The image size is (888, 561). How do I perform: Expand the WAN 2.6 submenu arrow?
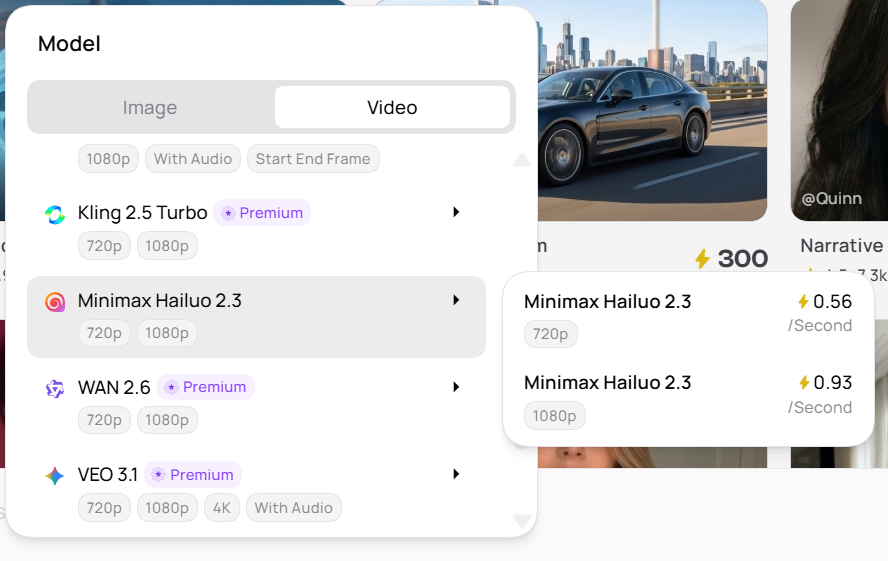click(456, 387)
